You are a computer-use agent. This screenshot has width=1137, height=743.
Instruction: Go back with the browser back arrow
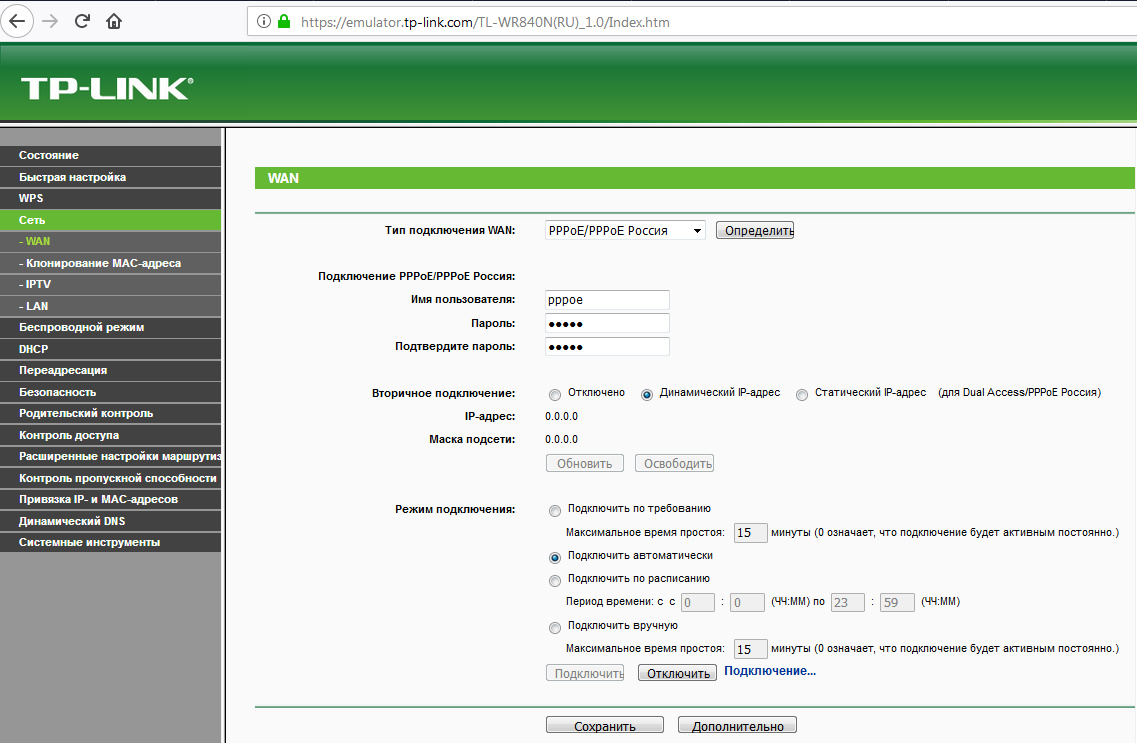tap(17, 21)
